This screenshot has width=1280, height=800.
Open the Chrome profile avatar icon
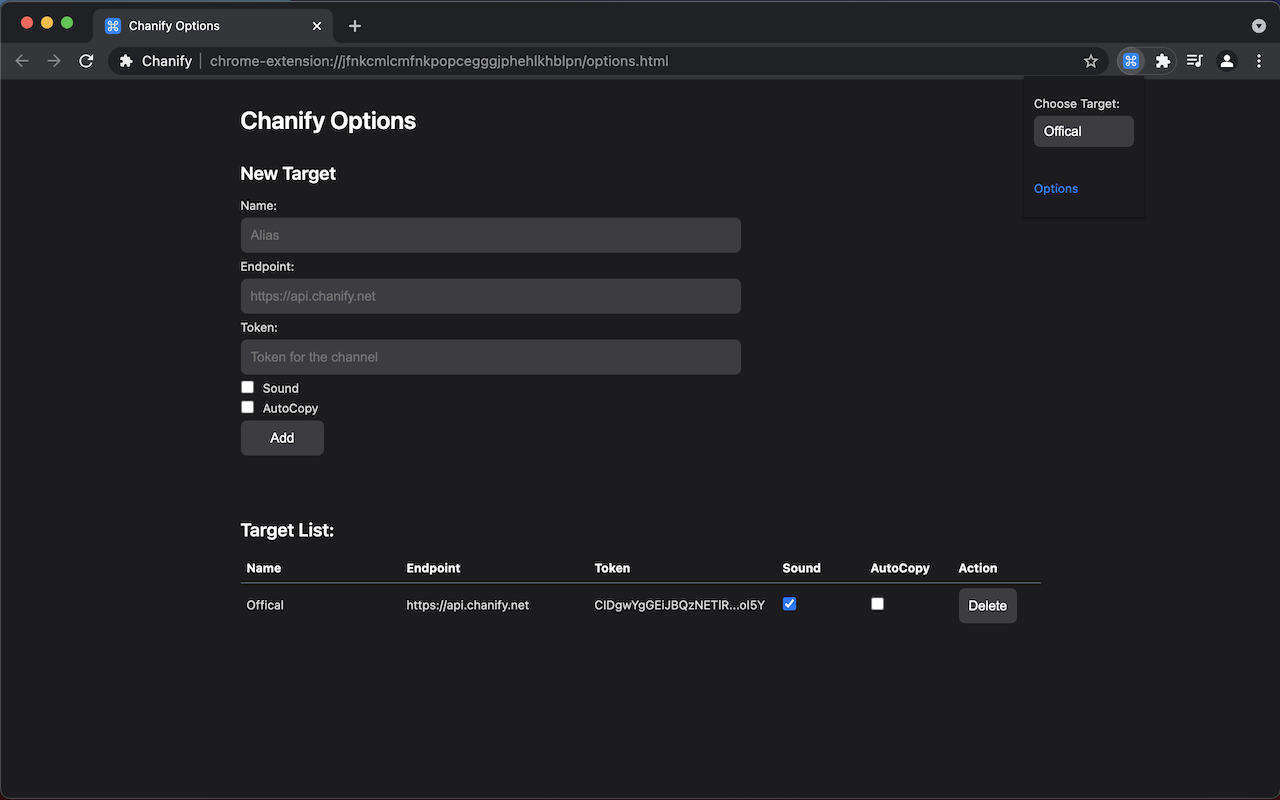[x=1226, y=61]
